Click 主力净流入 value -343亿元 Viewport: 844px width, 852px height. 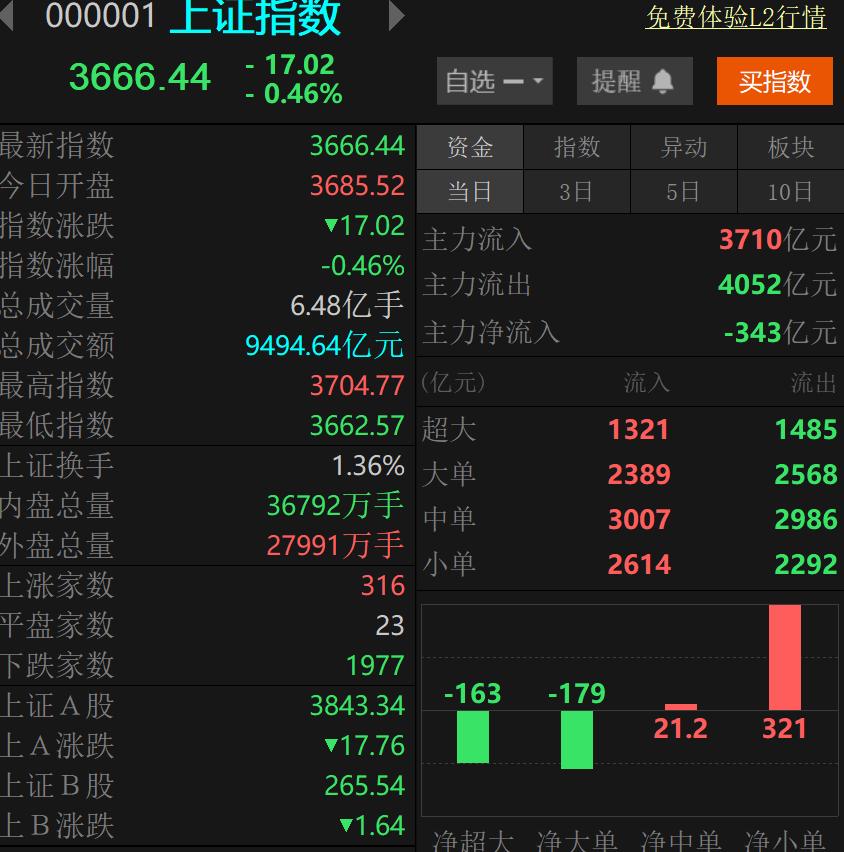click(x=780, y=332)
